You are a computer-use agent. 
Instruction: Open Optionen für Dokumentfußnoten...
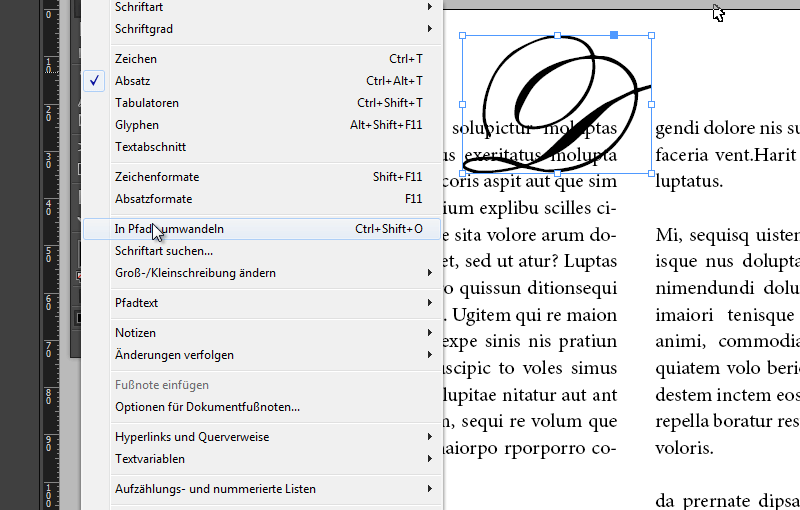click(262, 407)
